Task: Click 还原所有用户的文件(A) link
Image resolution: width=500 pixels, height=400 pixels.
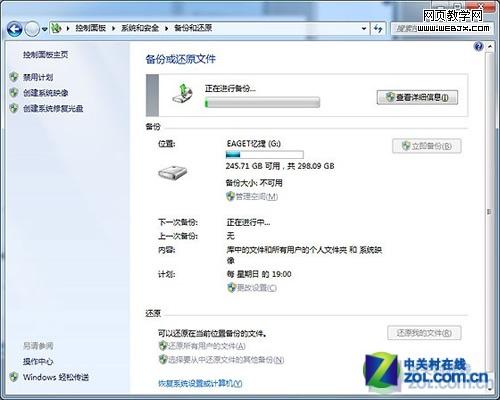Action: point(207,346)
